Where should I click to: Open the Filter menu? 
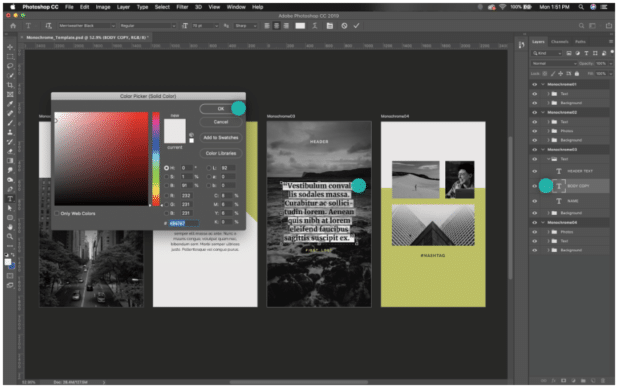tap(182, 7)
